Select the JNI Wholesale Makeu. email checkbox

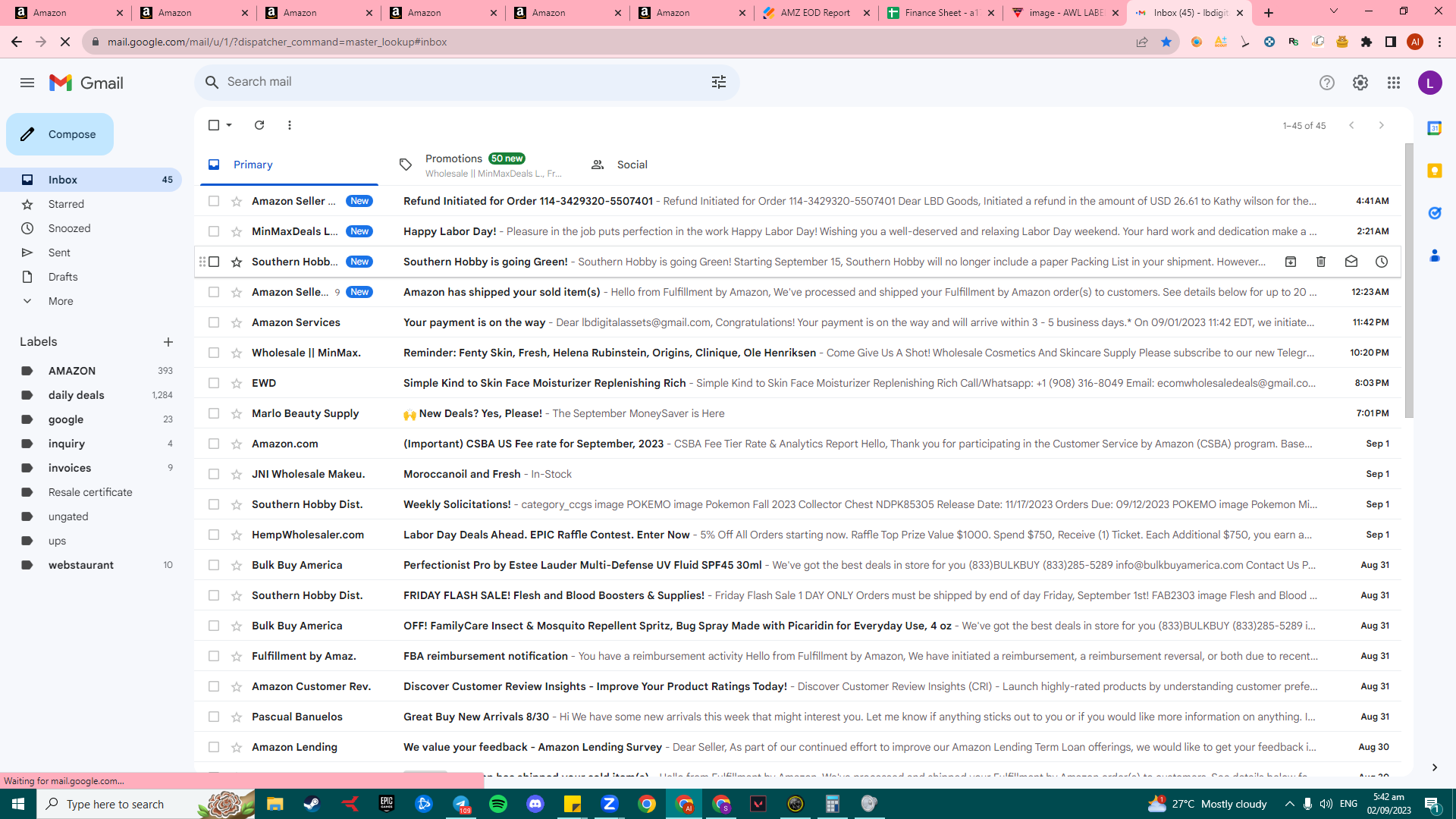coord(214,474)
